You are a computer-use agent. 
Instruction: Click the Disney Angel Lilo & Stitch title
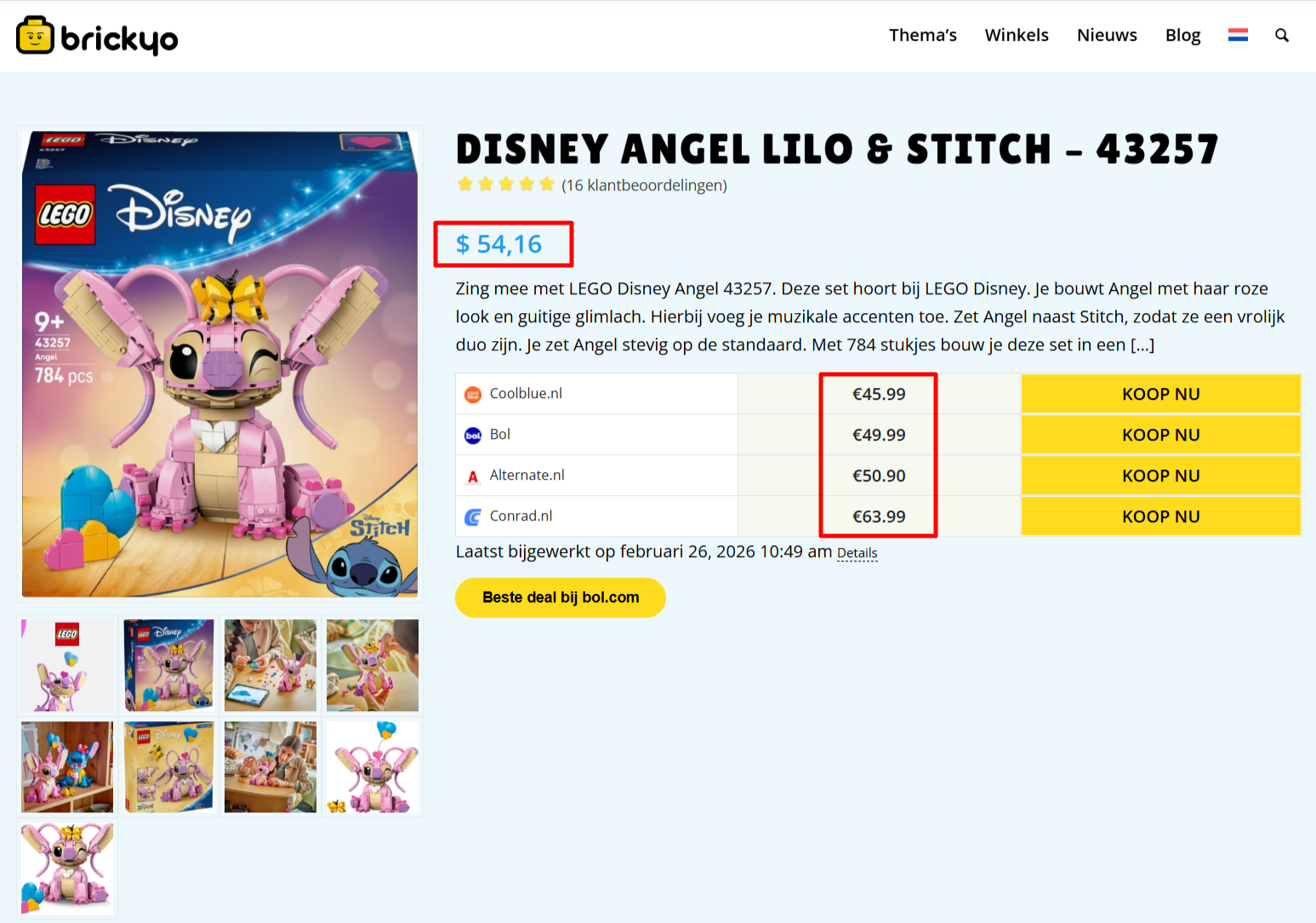tap(837, 149)
